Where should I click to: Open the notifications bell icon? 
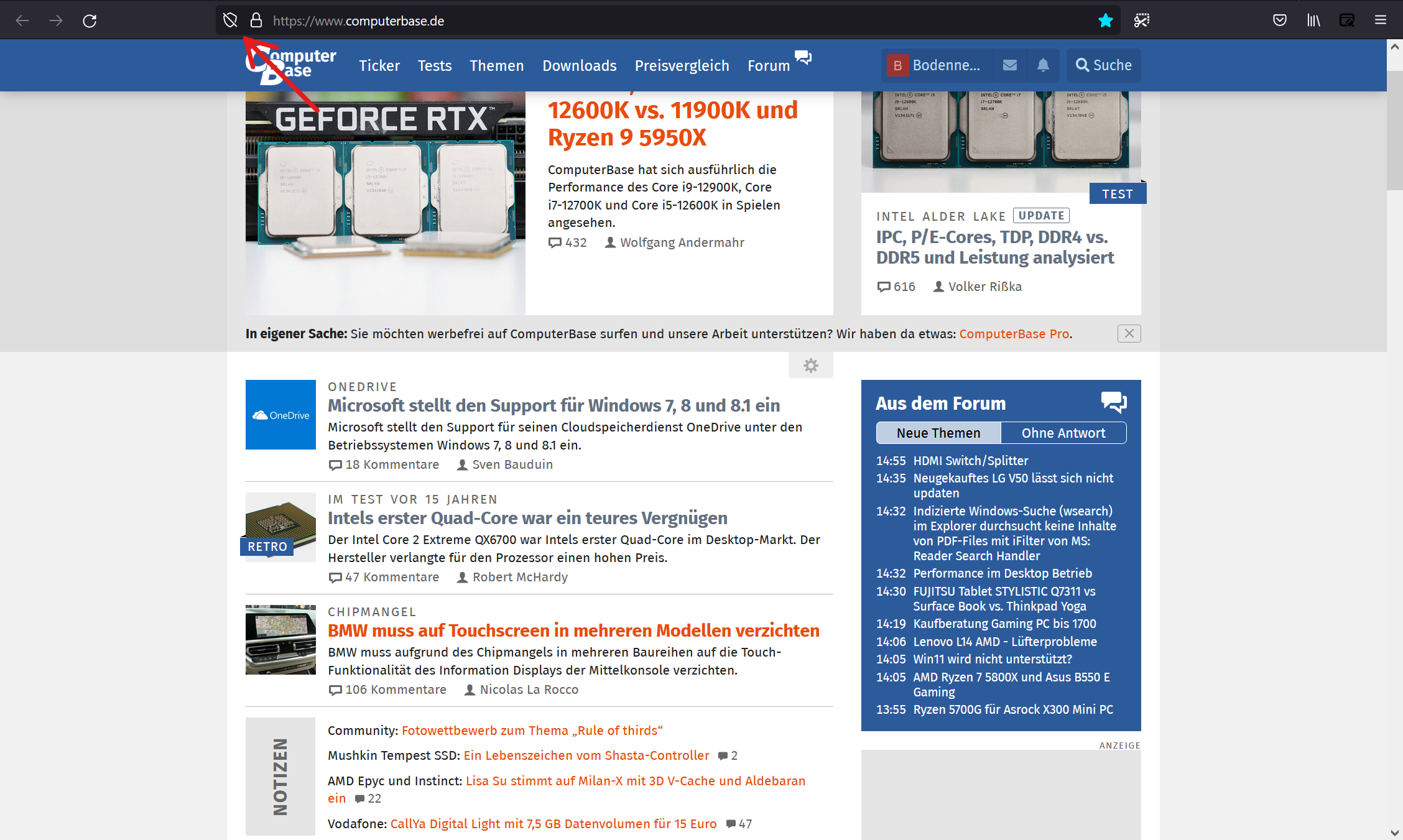[1043, 65]
